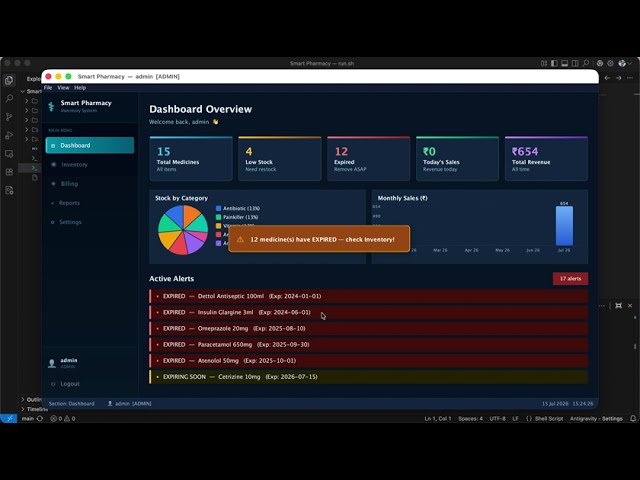Click the Total Revenue card
Viewport: 640px width, 480px height.
click(x=546, y=159)
